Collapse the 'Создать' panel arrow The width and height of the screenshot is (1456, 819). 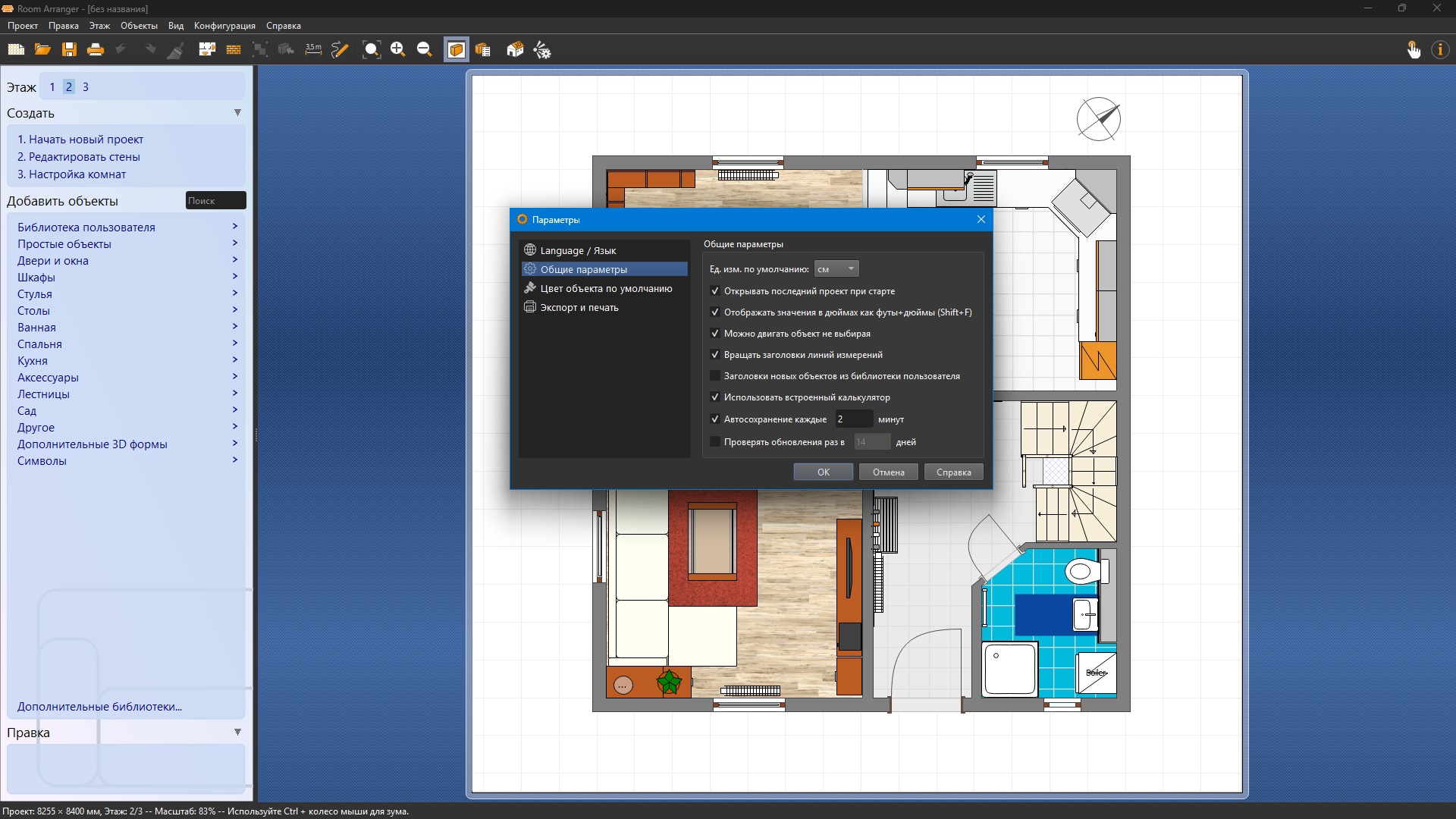(x=237, y=113)
